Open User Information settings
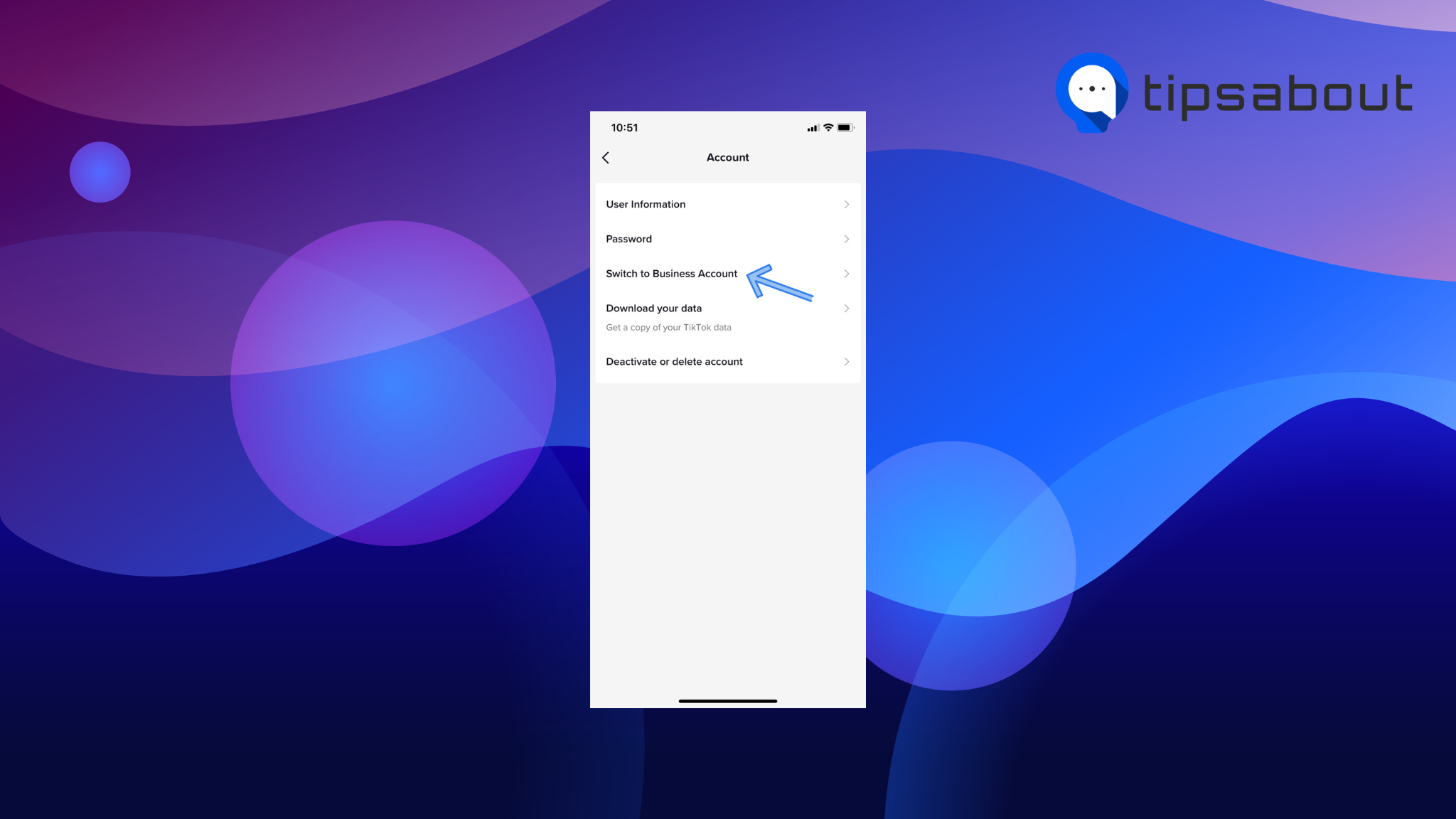The image size is (1456, 819). tap(728, 204)
